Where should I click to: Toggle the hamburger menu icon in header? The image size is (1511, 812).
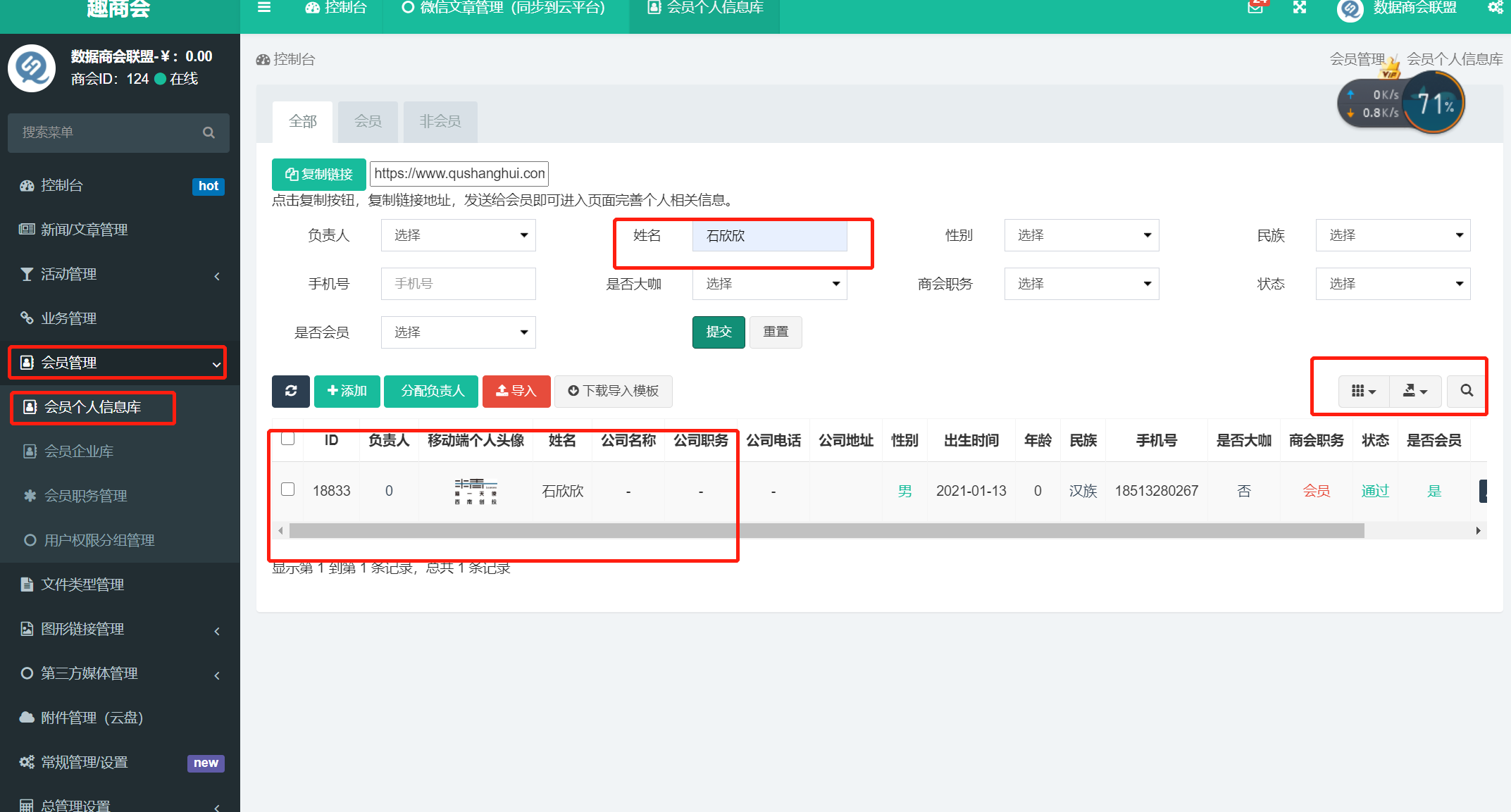[x=264, y=8]
